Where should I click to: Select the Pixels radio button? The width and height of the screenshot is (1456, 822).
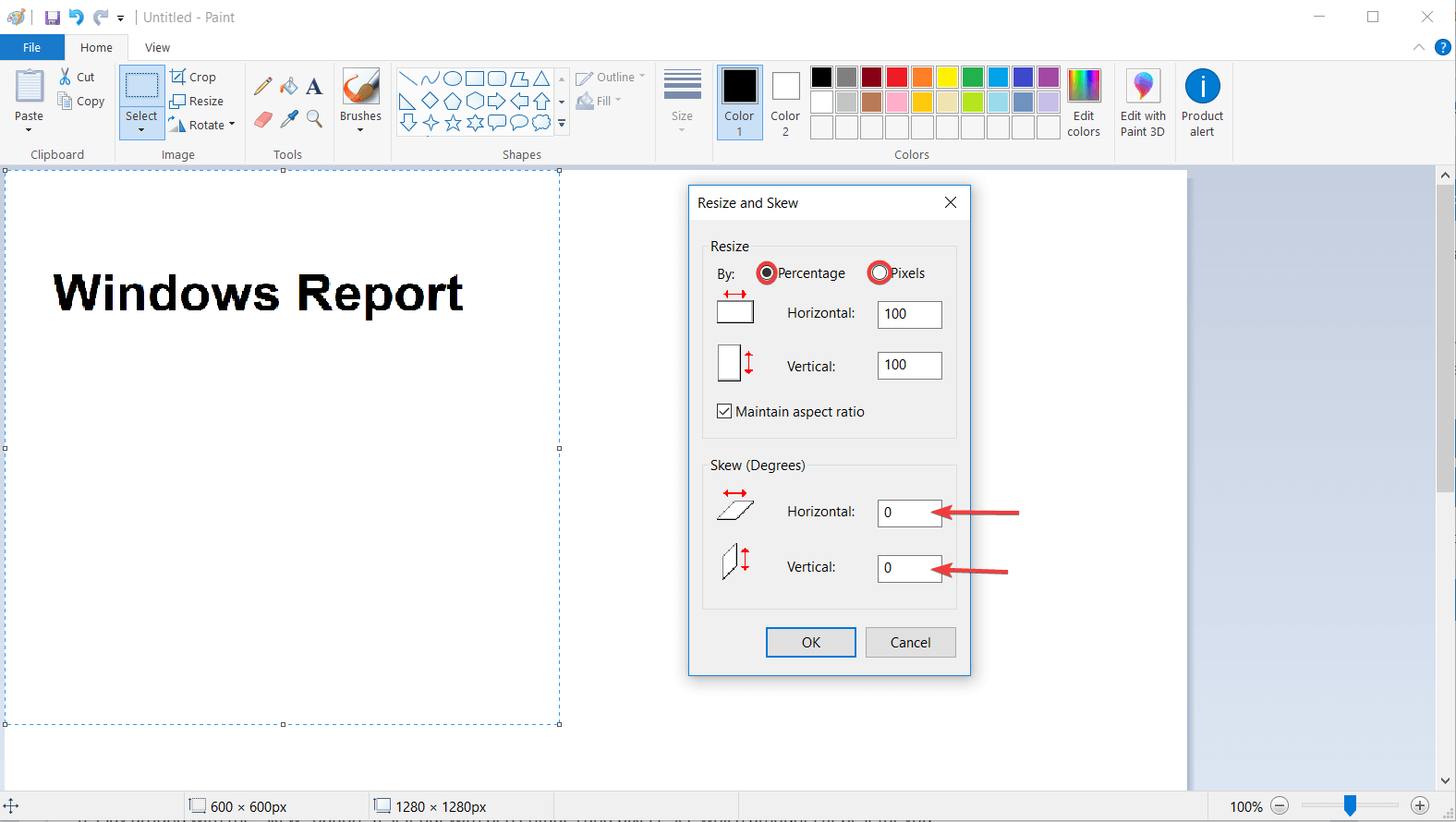pos(880,272)
